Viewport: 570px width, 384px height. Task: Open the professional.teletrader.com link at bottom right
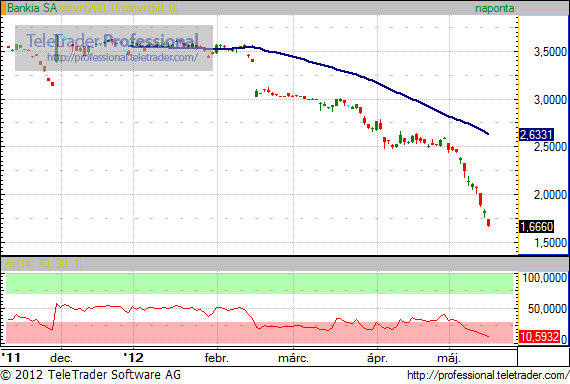coord(488,375)
